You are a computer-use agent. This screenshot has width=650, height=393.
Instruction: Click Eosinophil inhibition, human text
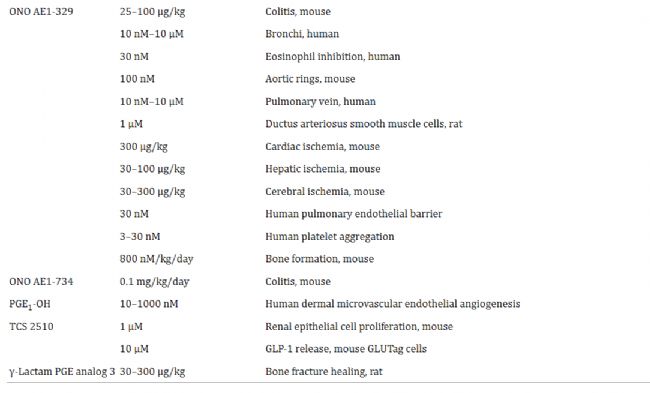(333, 56)
